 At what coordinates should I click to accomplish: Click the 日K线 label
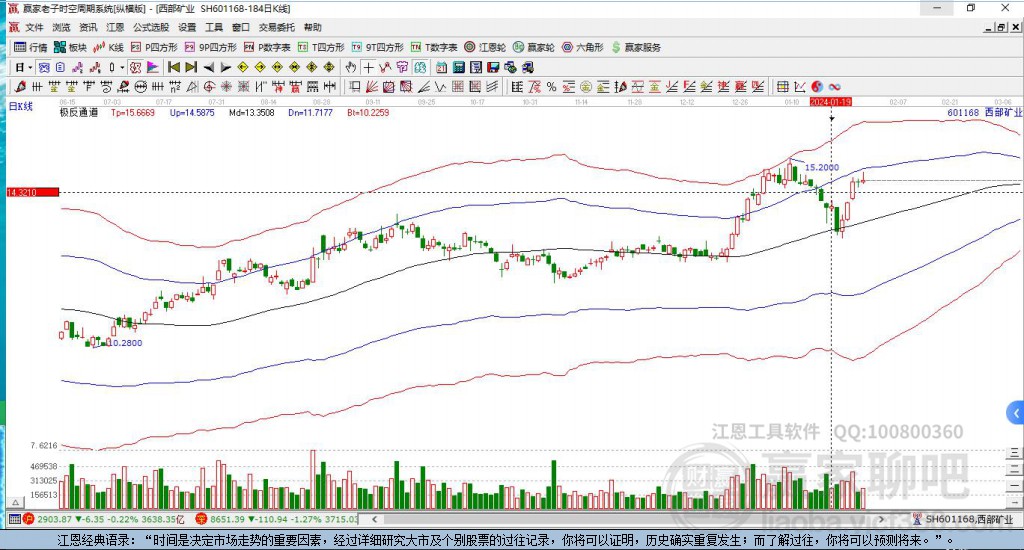[21, 106]
